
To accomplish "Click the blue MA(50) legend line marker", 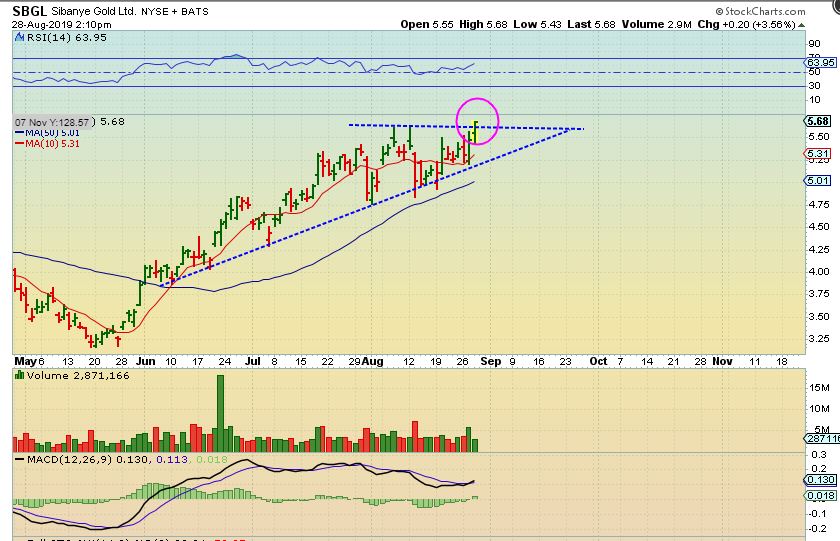I will click(x=19, y=133).
